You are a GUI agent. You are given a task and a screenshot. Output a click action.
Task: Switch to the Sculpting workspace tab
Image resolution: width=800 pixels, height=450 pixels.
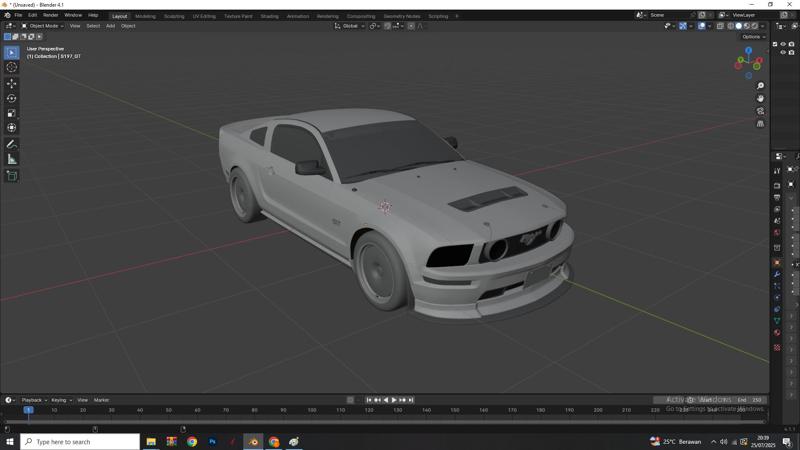click(174, 16)
